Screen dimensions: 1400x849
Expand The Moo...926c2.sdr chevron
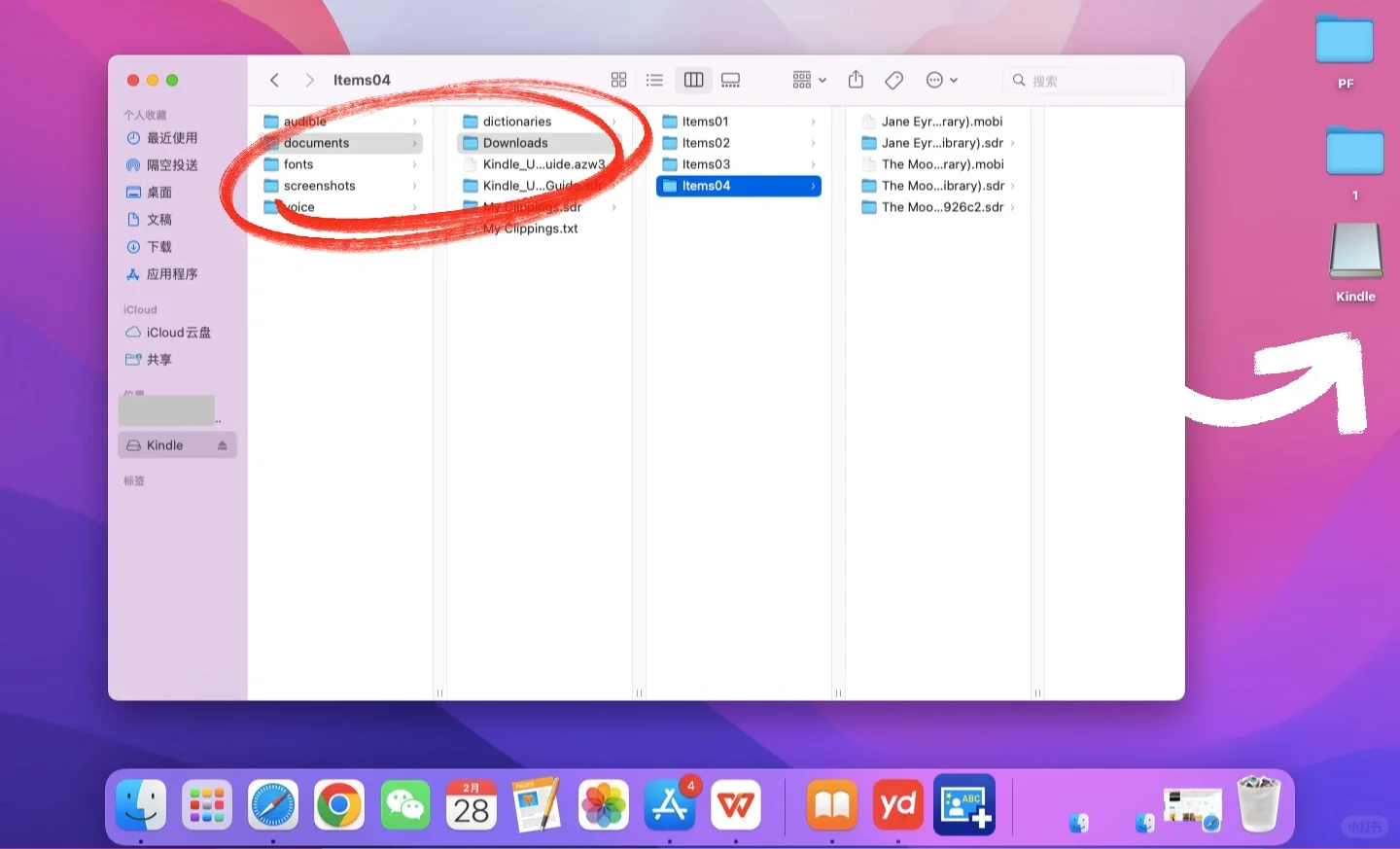1012,207
